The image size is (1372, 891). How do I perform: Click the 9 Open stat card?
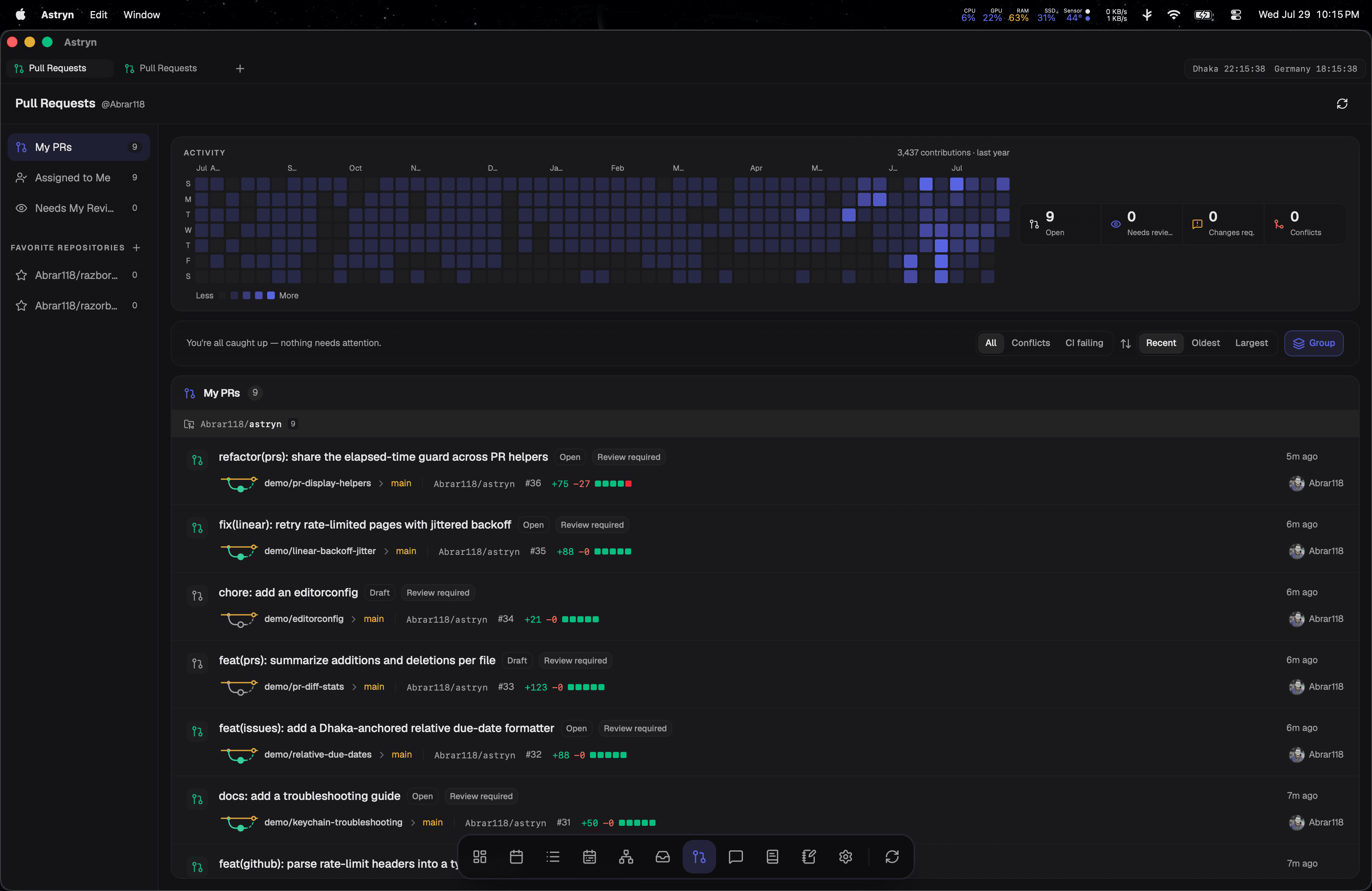click(x=1060, y=224)
